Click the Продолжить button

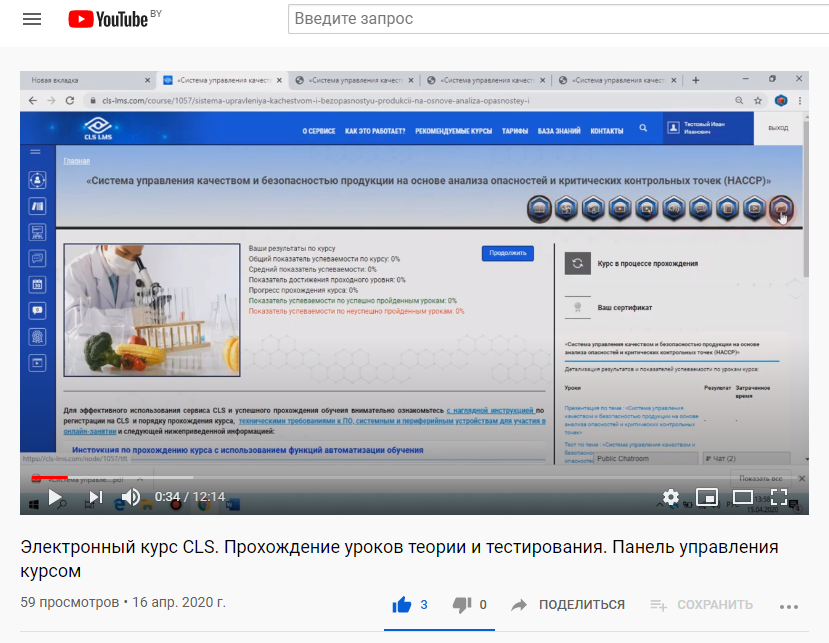(508, 253)
